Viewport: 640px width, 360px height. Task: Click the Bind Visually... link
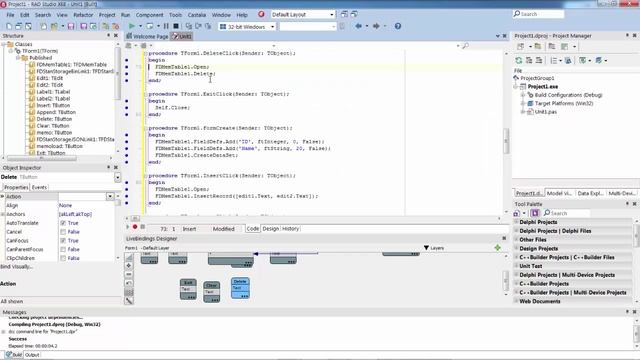click(x=16, y=267)
